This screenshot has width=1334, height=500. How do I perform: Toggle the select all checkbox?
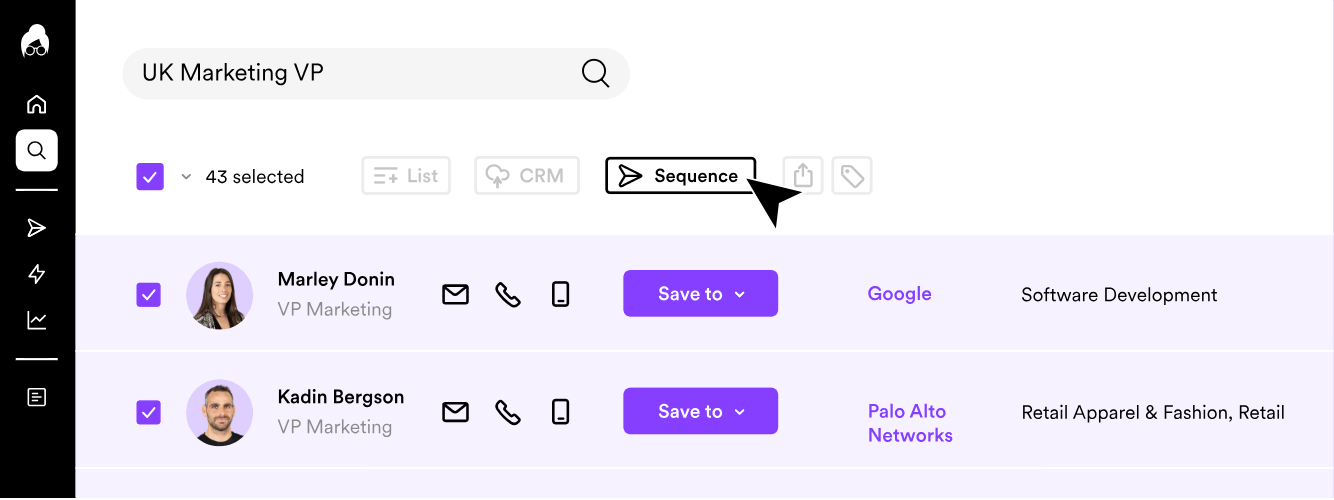coord(150,177)
